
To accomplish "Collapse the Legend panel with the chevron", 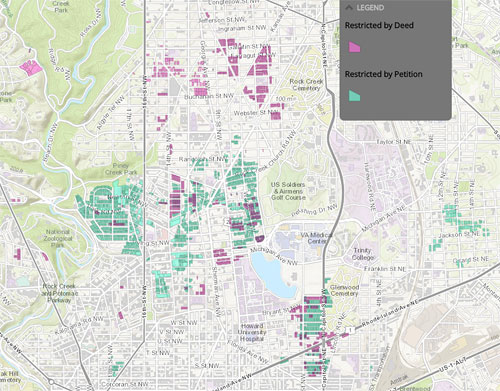I will pyautogui.click(x=349, y=7).
